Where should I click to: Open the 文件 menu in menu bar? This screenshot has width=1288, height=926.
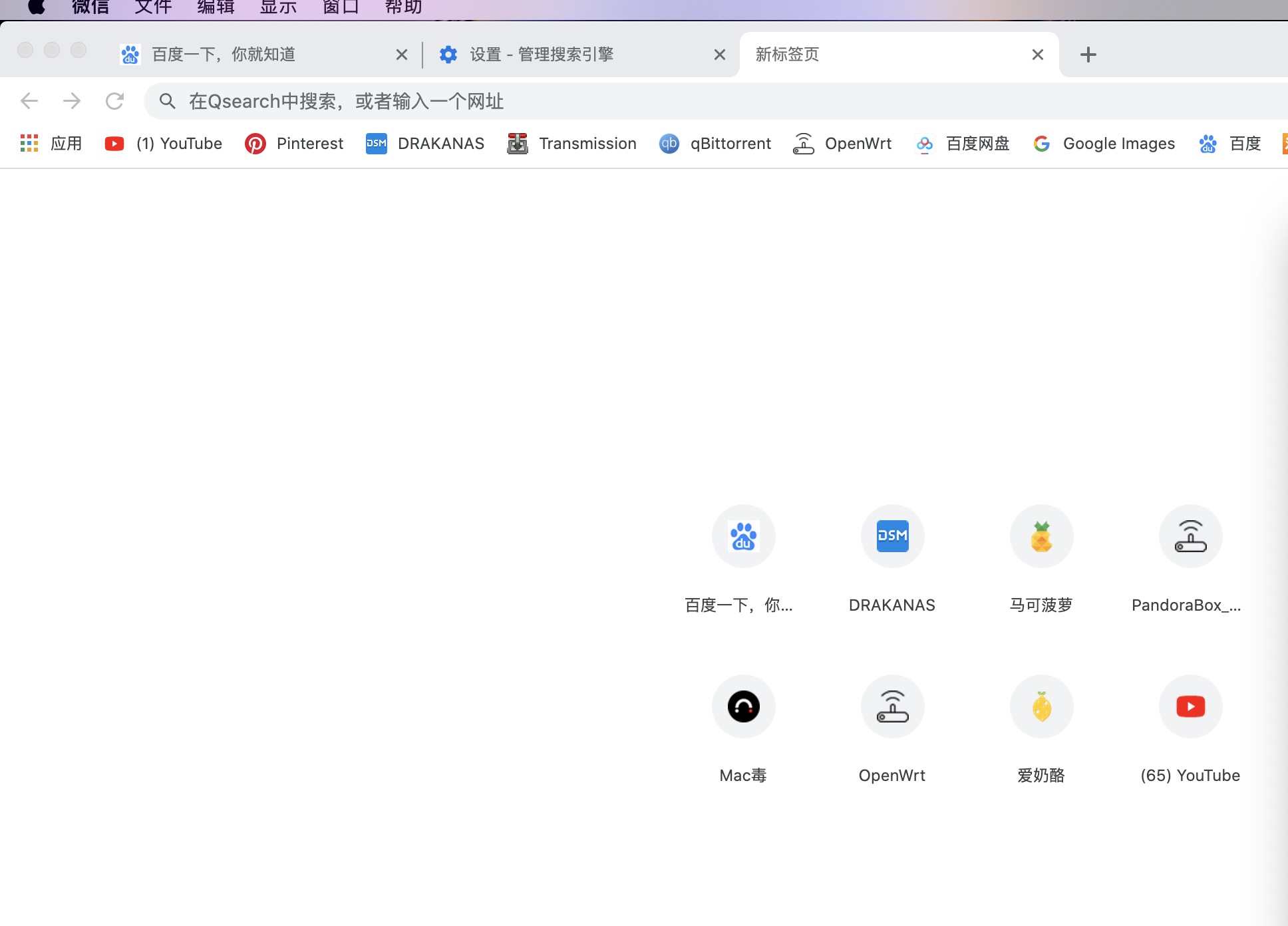click(153, 8)
